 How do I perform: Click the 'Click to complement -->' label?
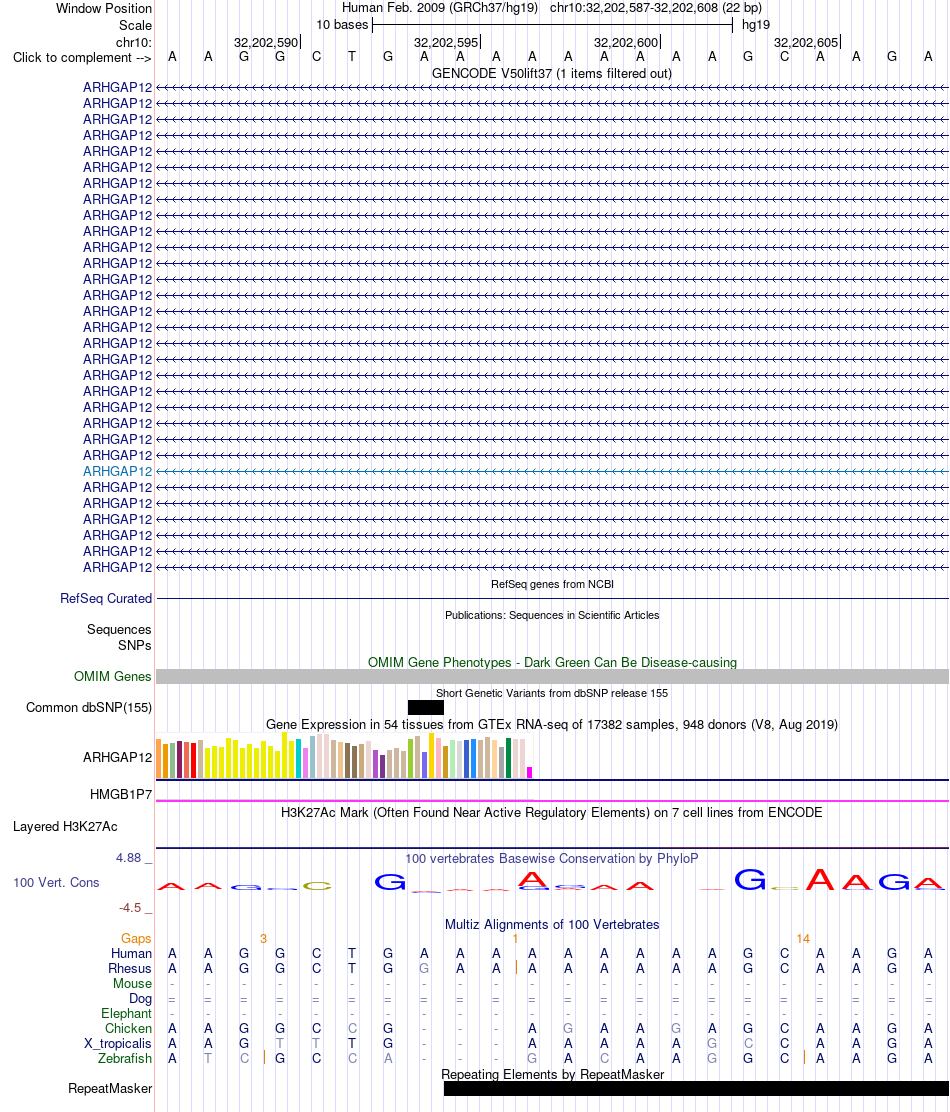(x=82, y=57)
